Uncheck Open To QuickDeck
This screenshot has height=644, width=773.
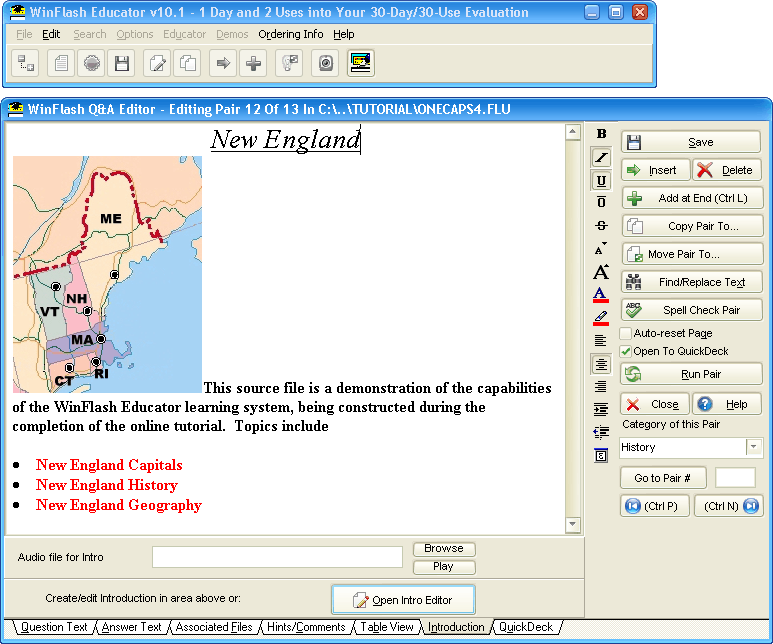626,351
